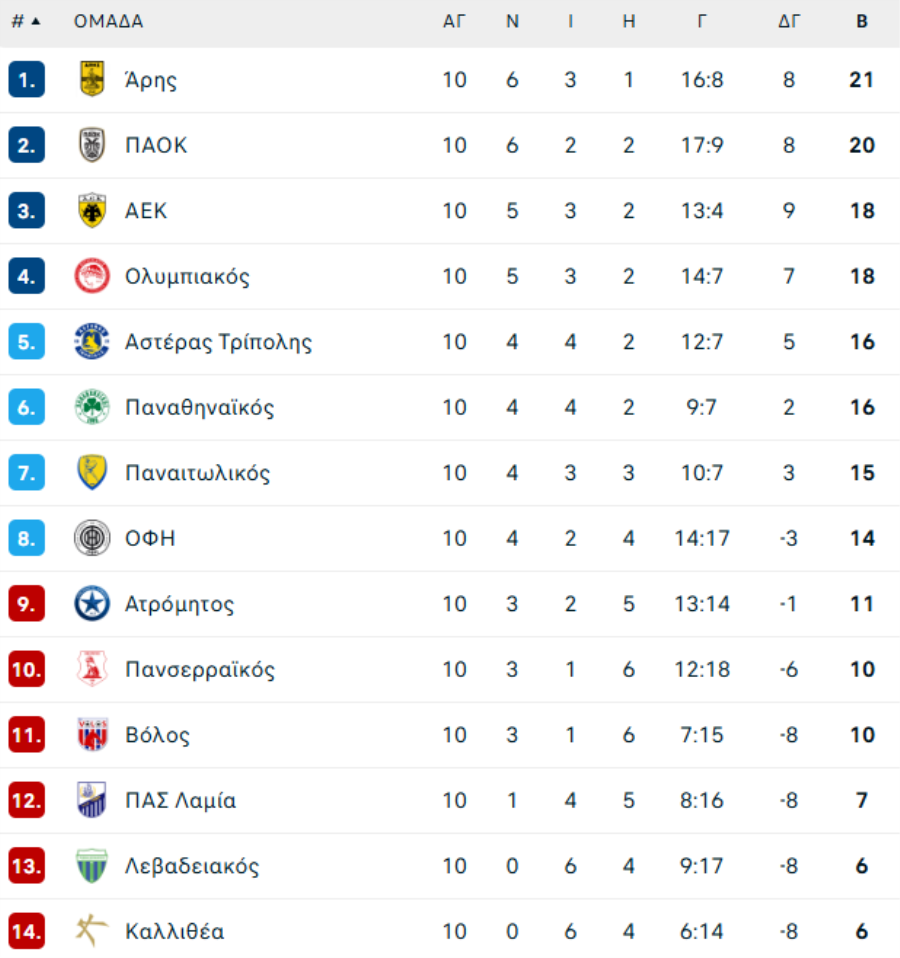Sort standings by the Β points column

[862, 21]
